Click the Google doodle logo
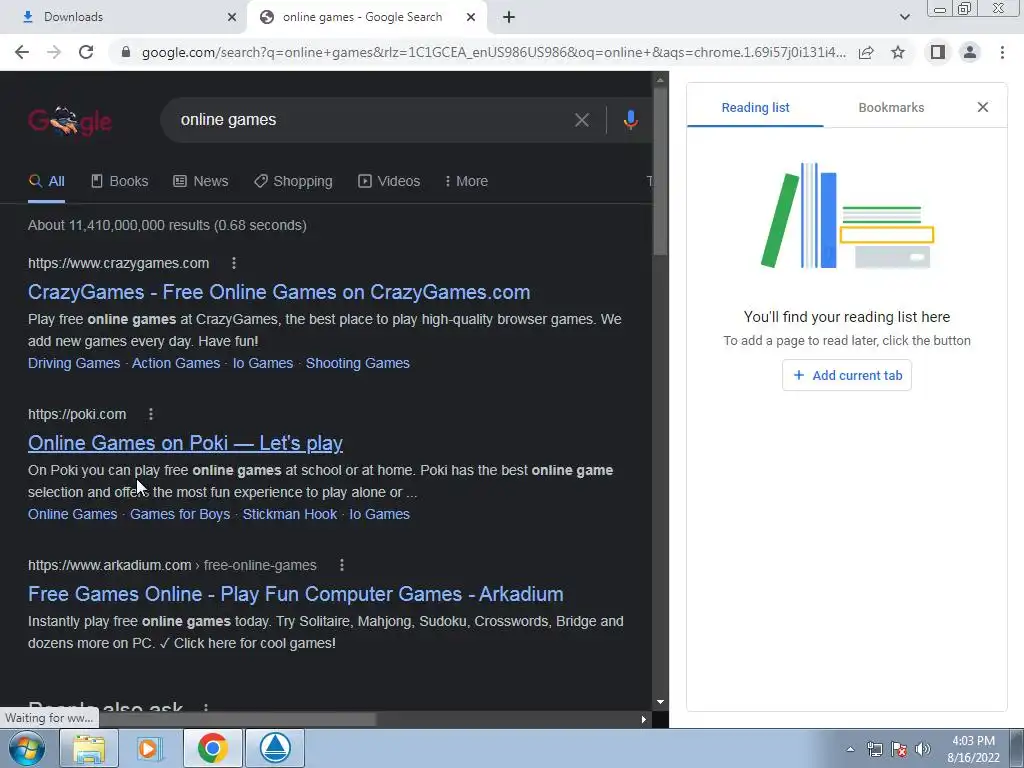1024x768 pixels. [70, 121]
